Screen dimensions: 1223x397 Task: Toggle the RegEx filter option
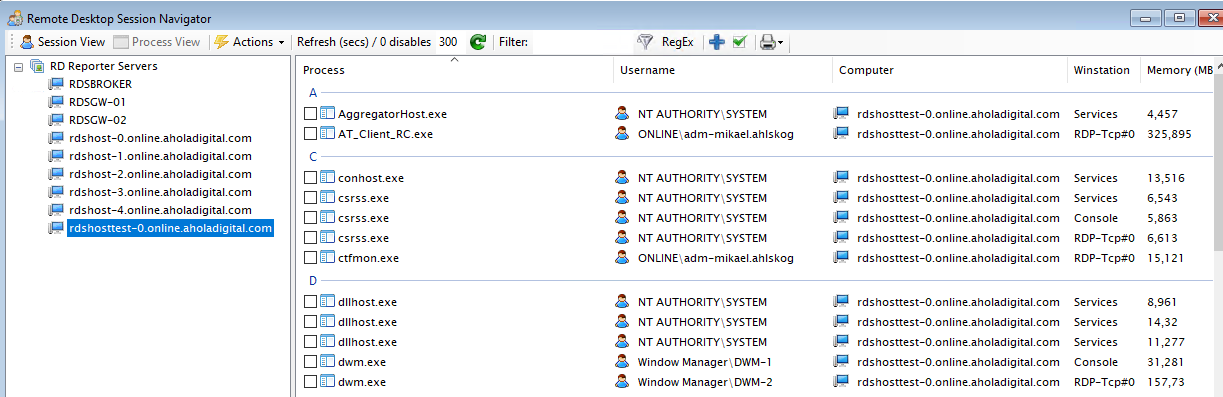(x=677, y=42)
